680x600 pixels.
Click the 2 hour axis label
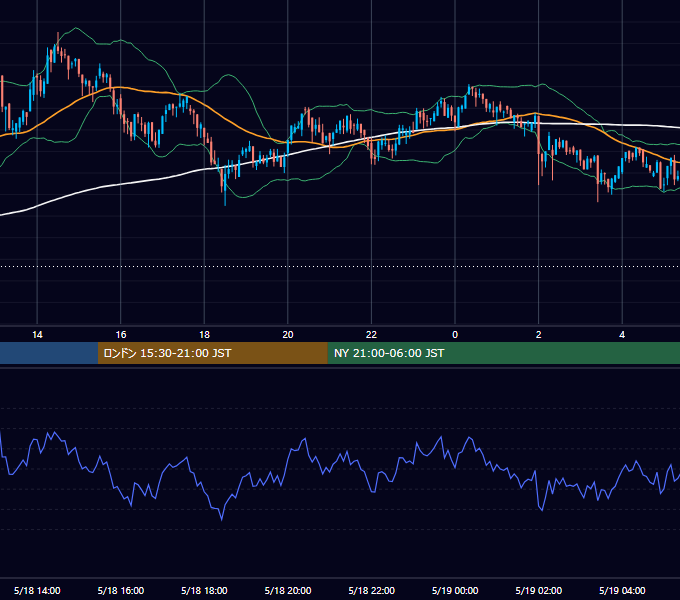(539, 335)
